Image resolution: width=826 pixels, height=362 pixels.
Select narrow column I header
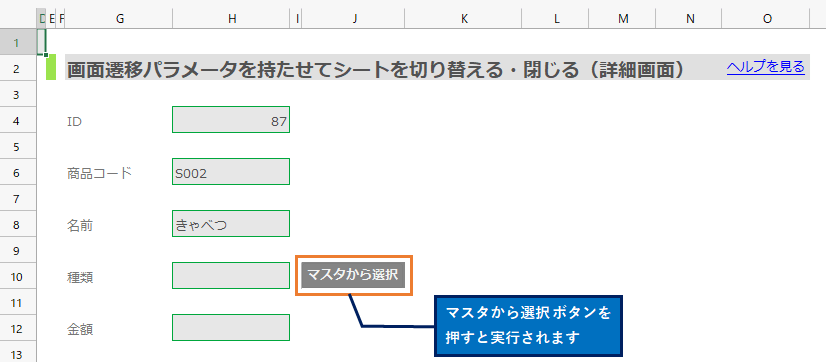[x=297, y=18]
